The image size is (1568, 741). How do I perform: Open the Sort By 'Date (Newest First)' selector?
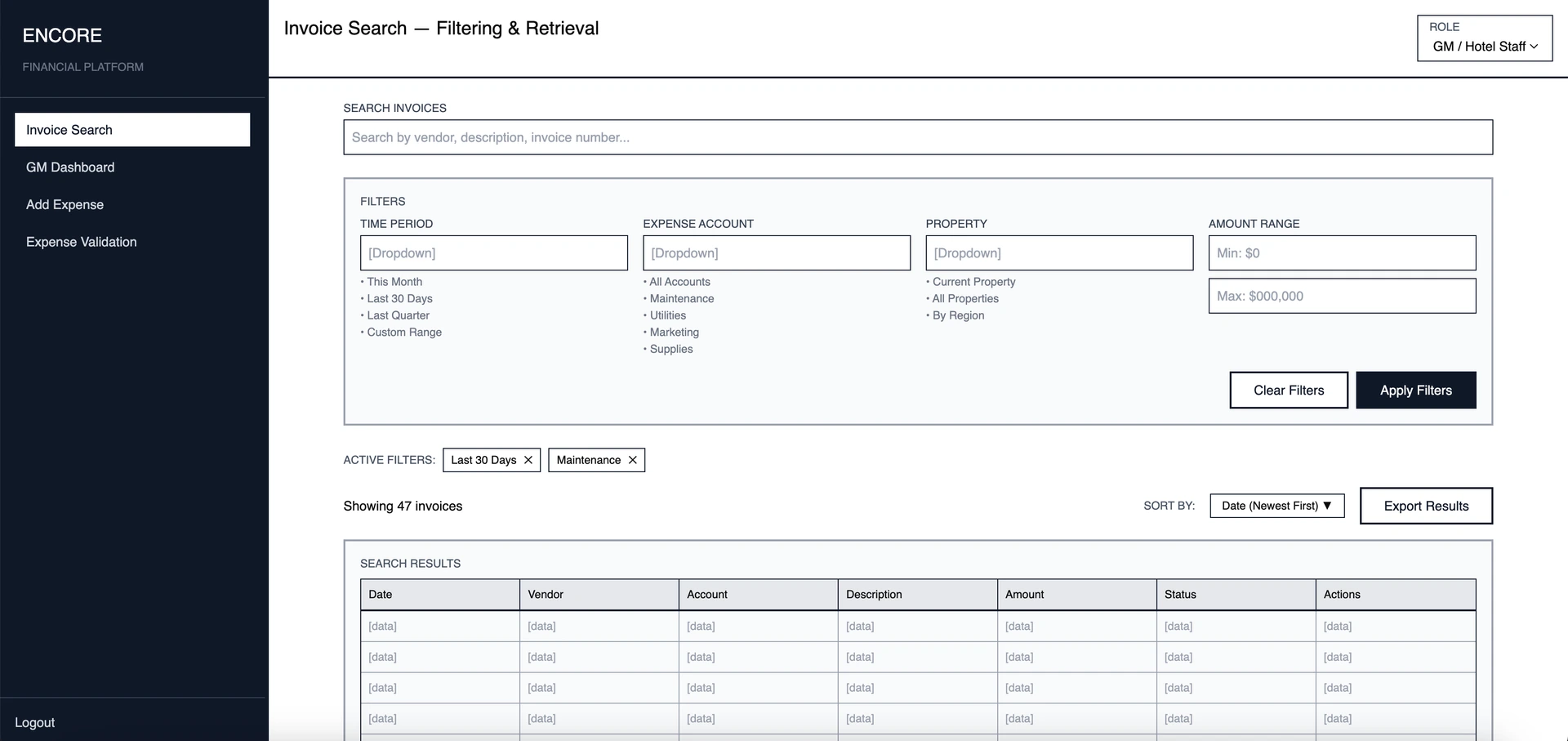(1276, 506)
